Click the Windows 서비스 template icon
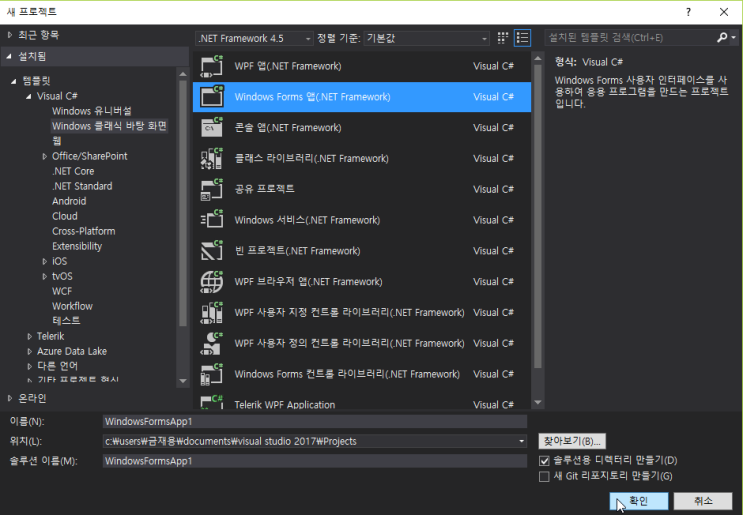Screen dimensions: 743x515 [212, 220]
